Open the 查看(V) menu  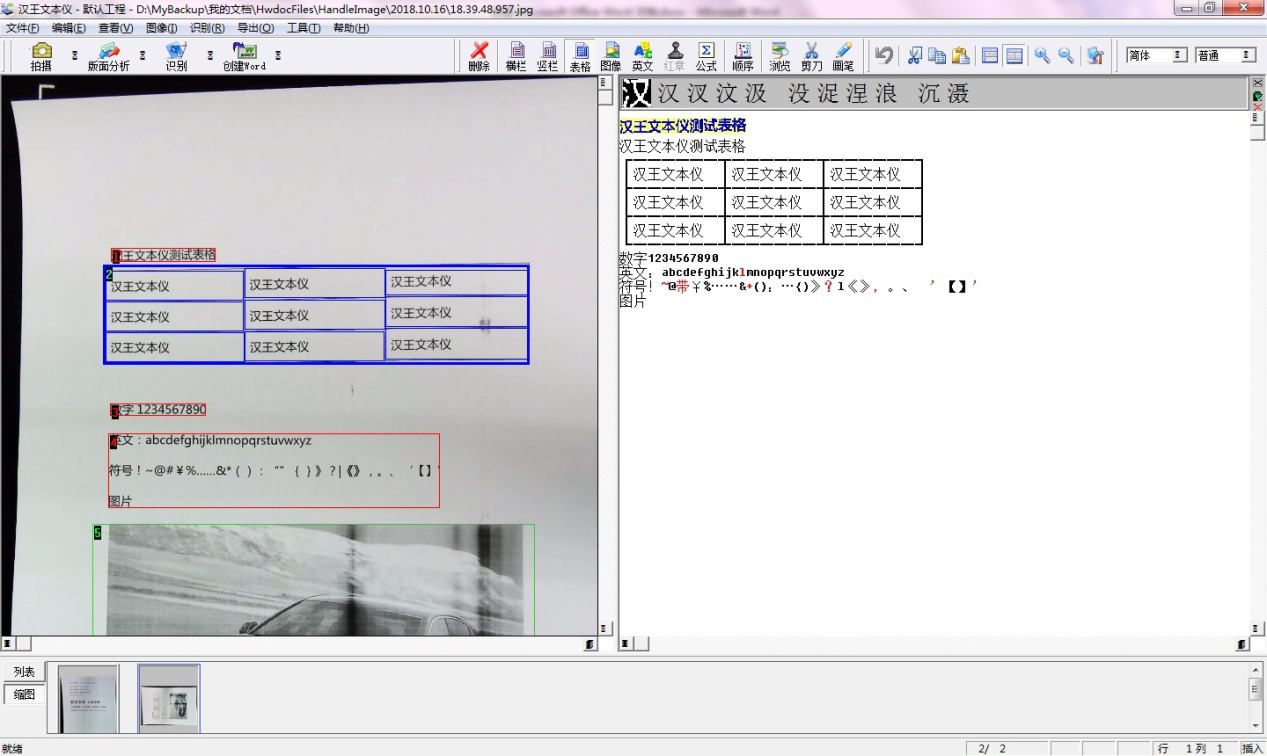pos(115,28)
